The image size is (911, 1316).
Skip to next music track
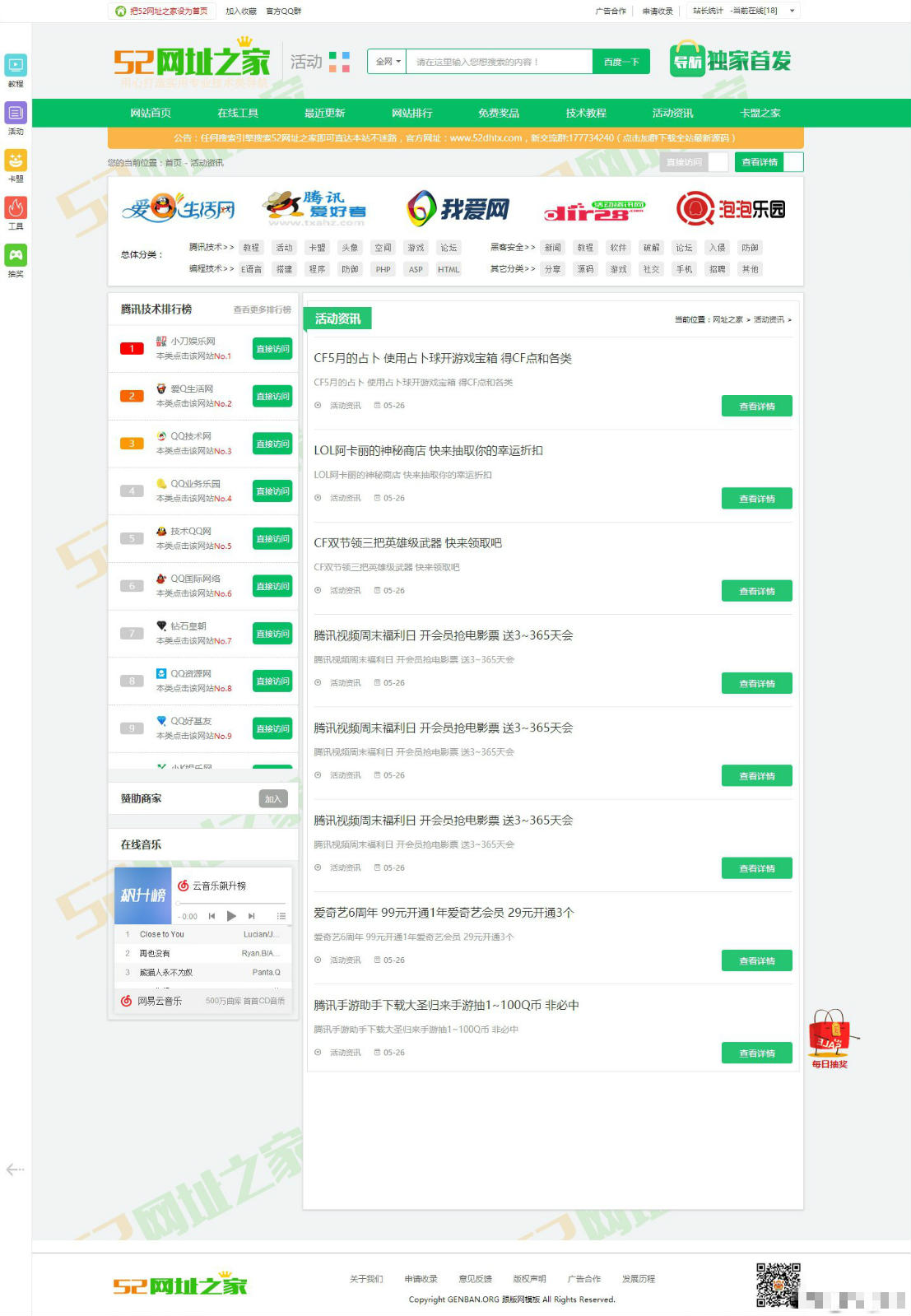[x=252, y=916]
